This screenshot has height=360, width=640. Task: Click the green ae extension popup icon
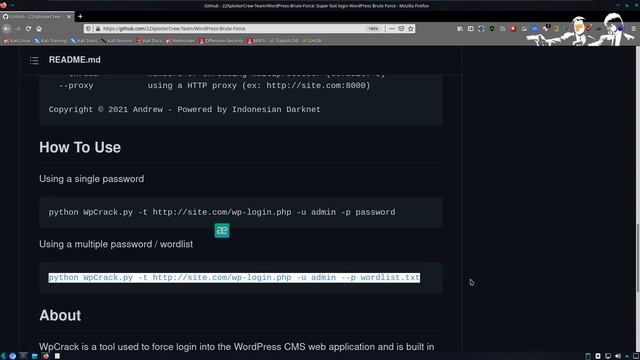pyautogui.click(x=222, y=231)
